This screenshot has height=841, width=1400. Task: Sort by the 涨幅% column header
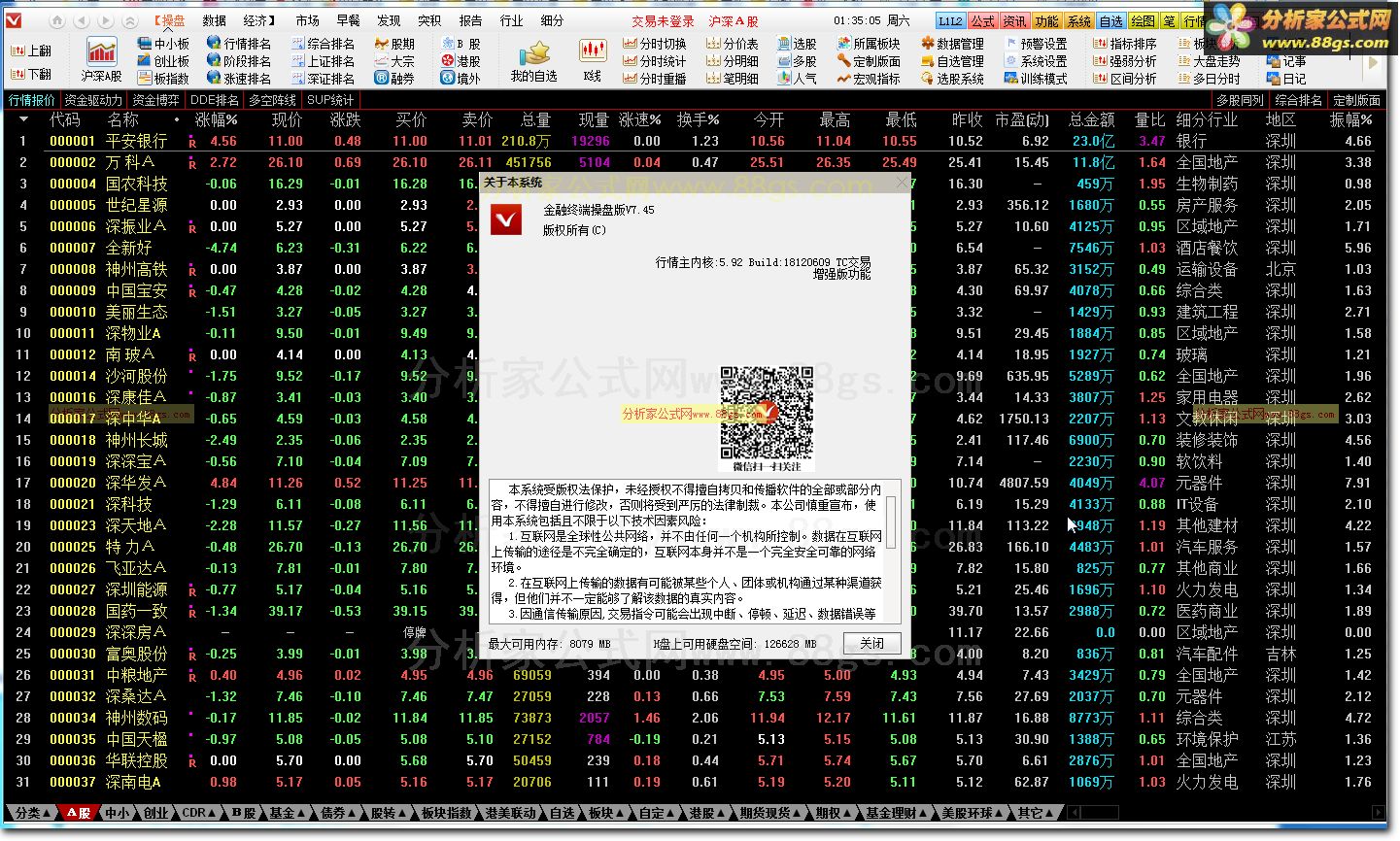pyautogui.click(x=217, y=120)
